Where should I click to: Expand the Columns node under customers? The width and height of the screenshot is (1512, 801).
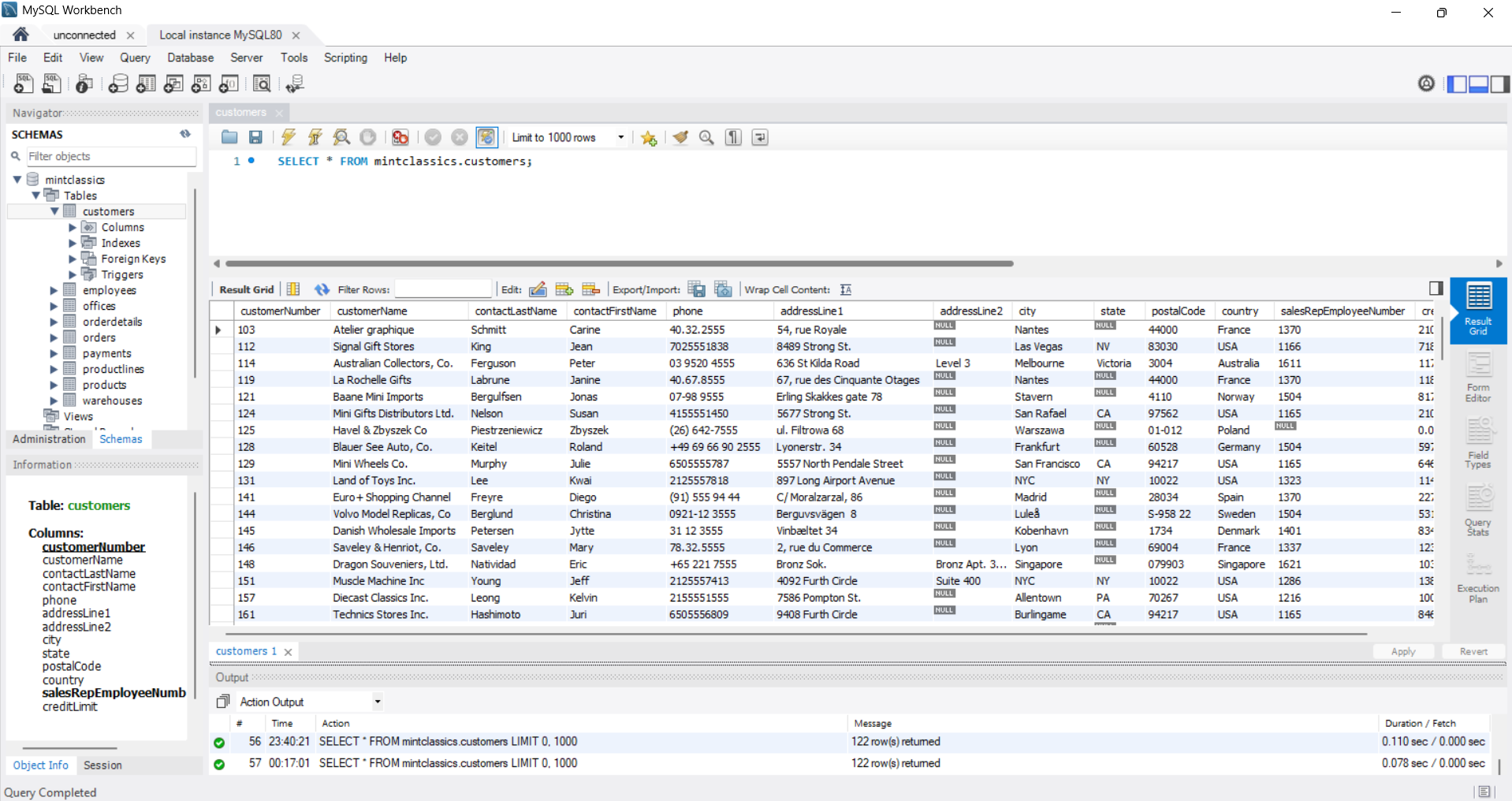[x=73, y=227]
